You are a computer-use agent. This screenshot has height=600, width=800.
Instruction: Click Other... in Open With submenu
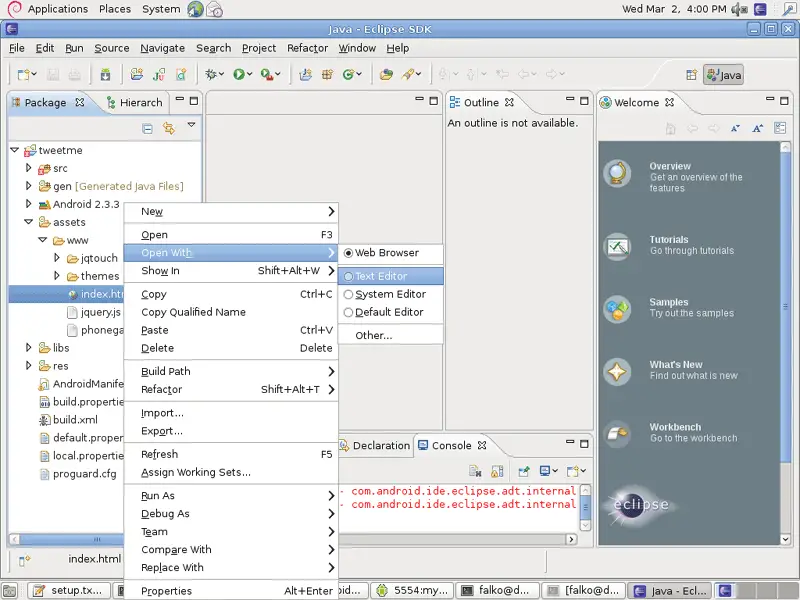(x=391, y=336)
